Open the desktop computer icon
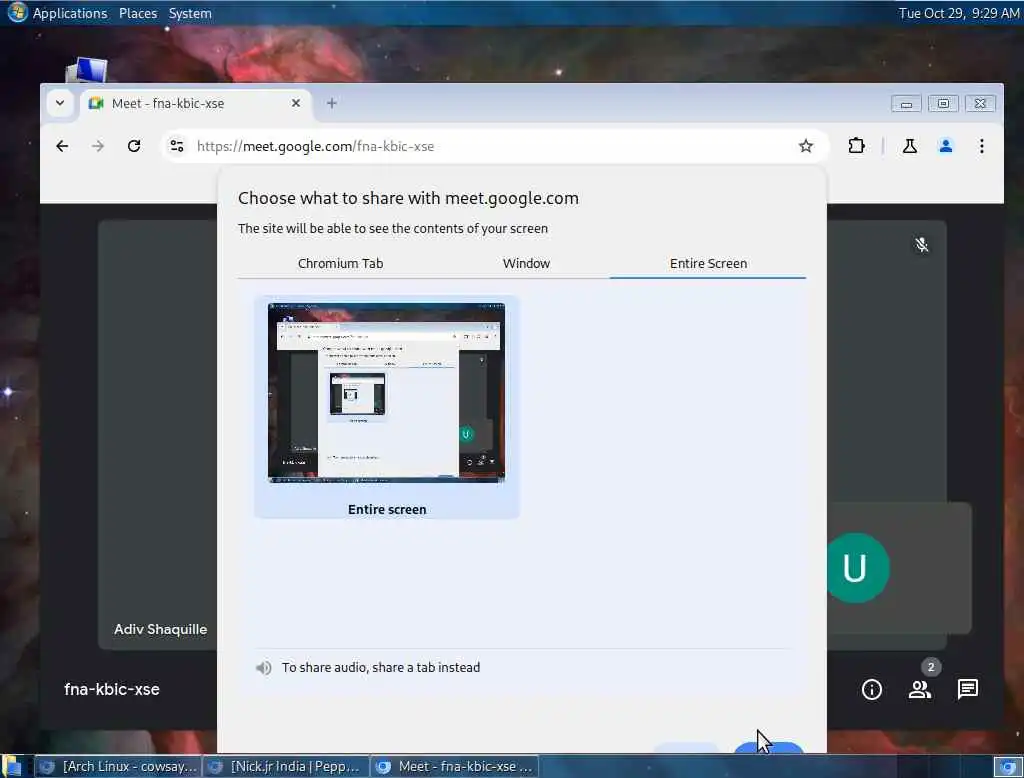1024x778 pixels. pos(87,70)
